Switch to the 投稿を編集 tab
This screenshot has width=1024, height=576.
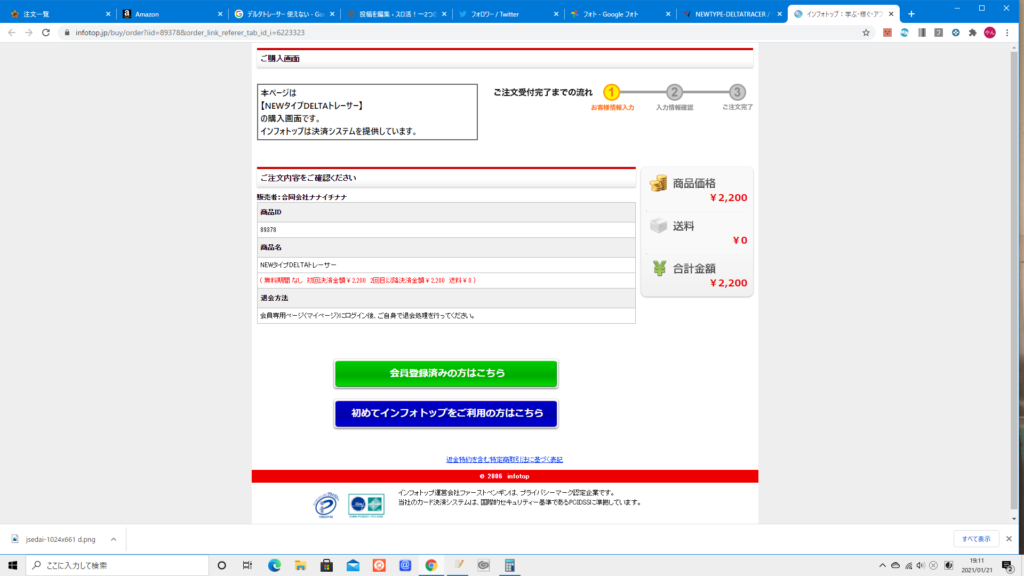[x=396, y=14]
